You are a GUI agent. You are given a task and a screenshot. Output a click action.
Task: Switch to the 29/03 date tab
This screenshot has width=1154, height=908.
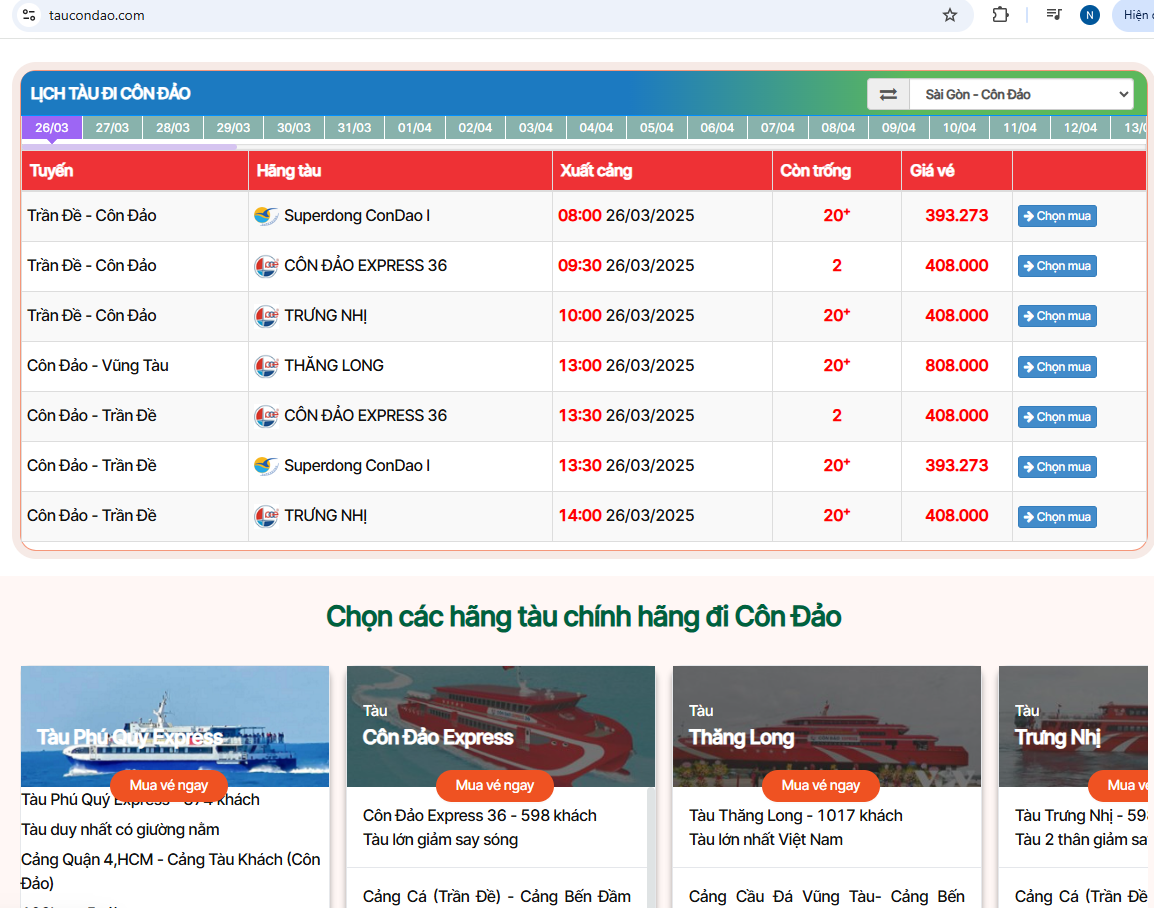[x=233, y=127]
